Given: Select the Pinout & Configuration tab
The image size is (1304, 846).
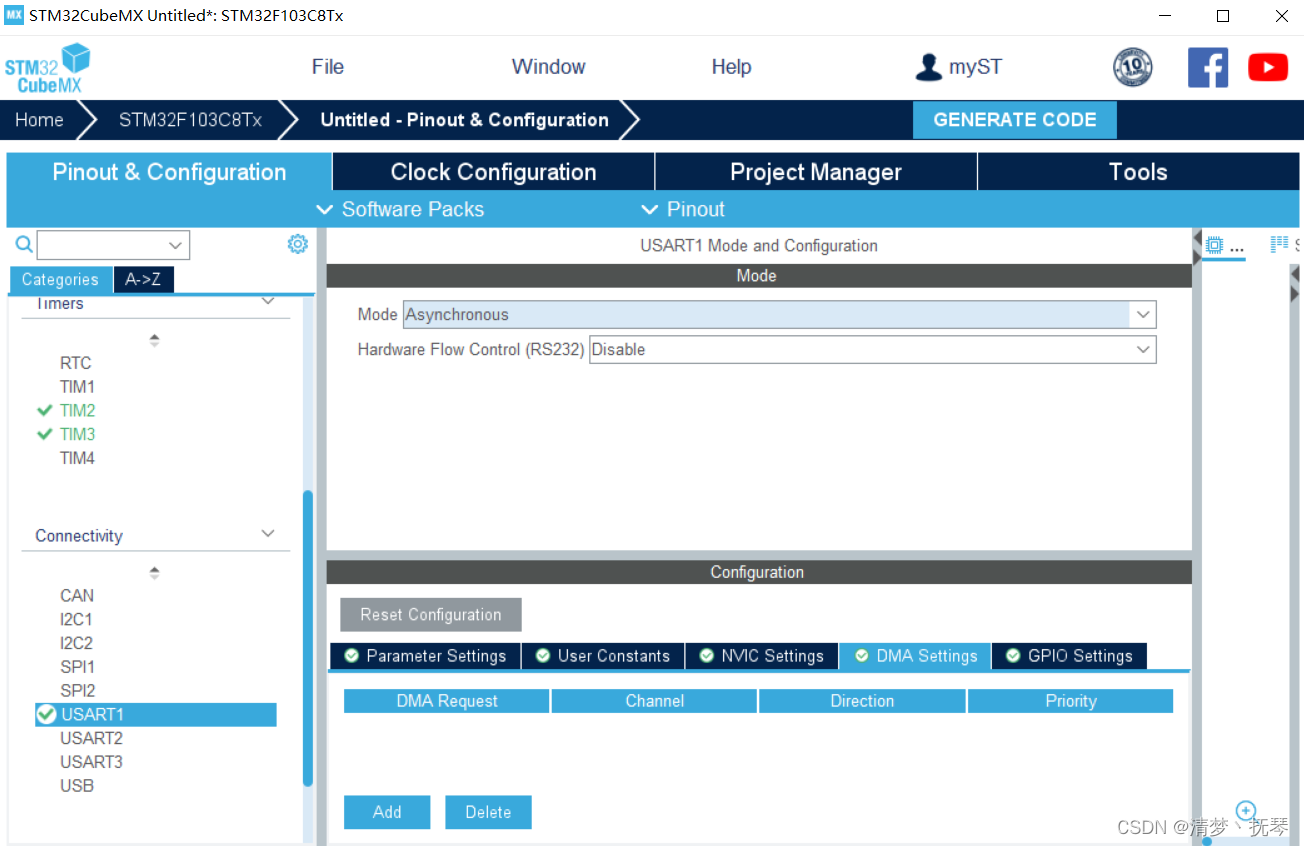Looking at the screenshot, I should point(169,172).
